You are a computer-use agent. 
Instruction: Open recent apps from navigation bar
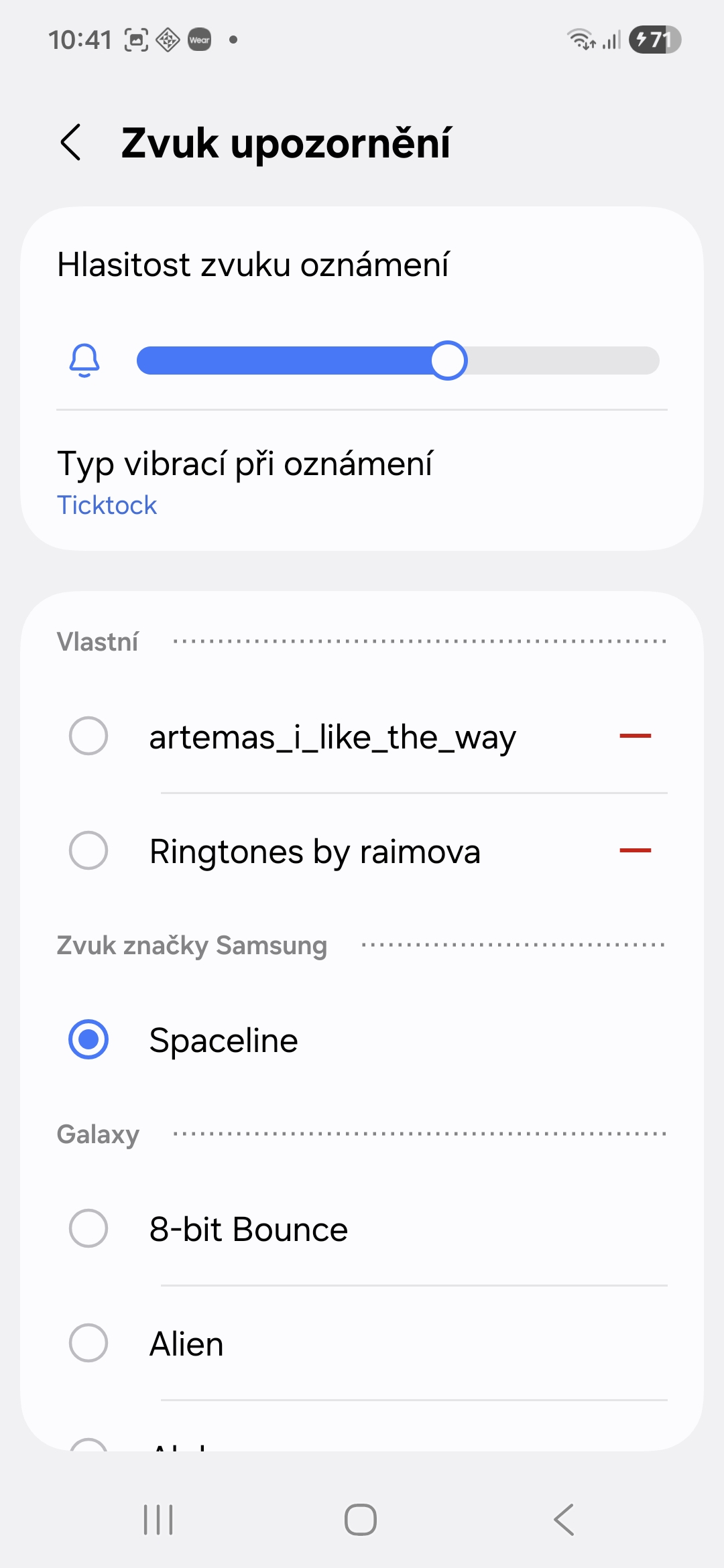click(159, 1519)
